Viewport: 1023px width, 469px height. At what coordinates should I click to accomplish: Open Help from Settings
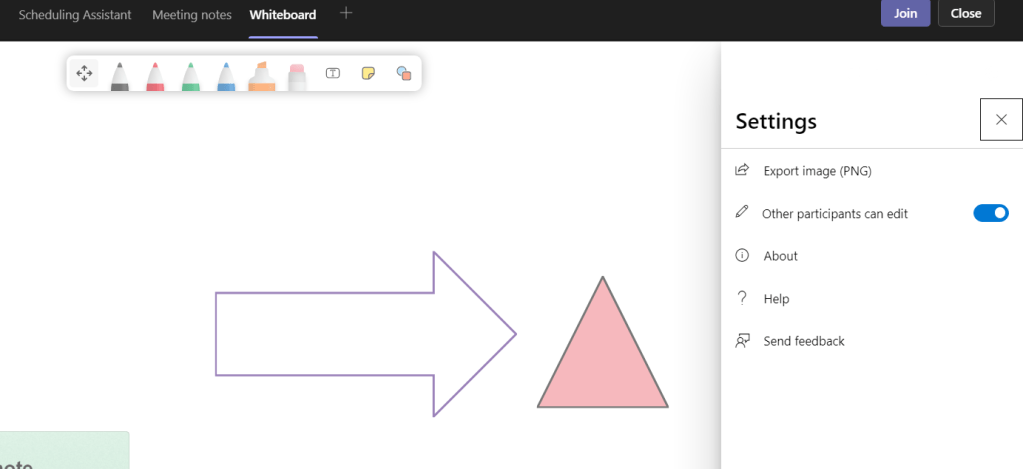pos(776,299)
